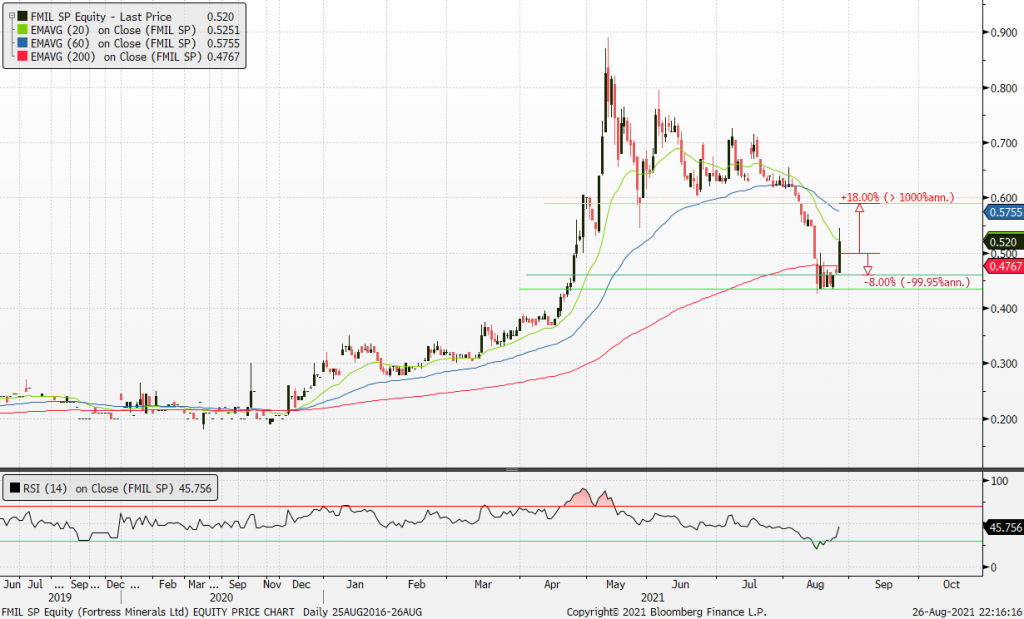Click the 0.400 price axis label
This screenshot has height=619, width=1024.
tap(1004, 308)
